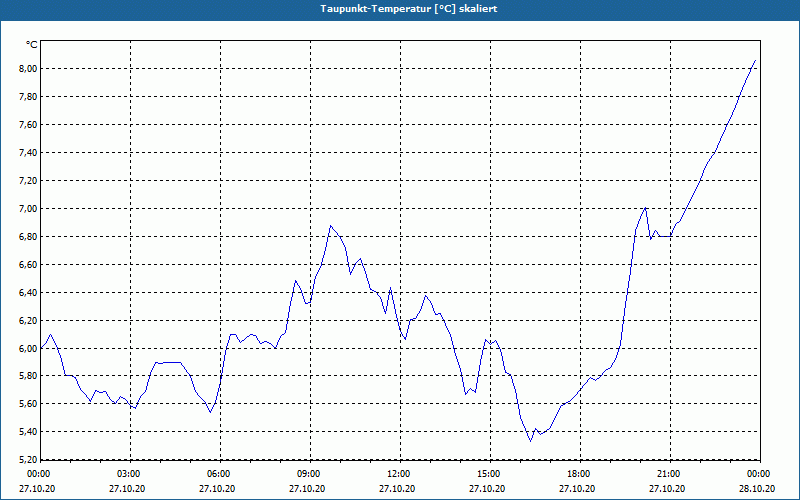
Task: Click the 5,20 y-axis label
Action: pyautogui.click(x=29, y=460)
